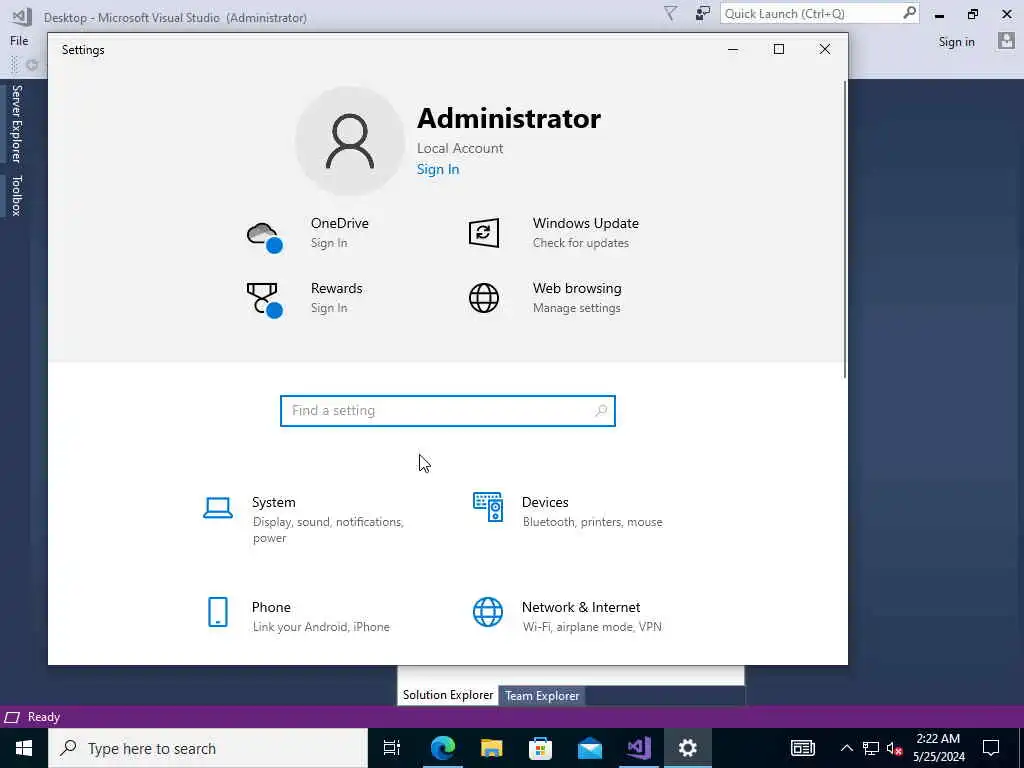Click the taskbar Type here to search box
This screenshot has height=768, width=1024.
point(208,748)
